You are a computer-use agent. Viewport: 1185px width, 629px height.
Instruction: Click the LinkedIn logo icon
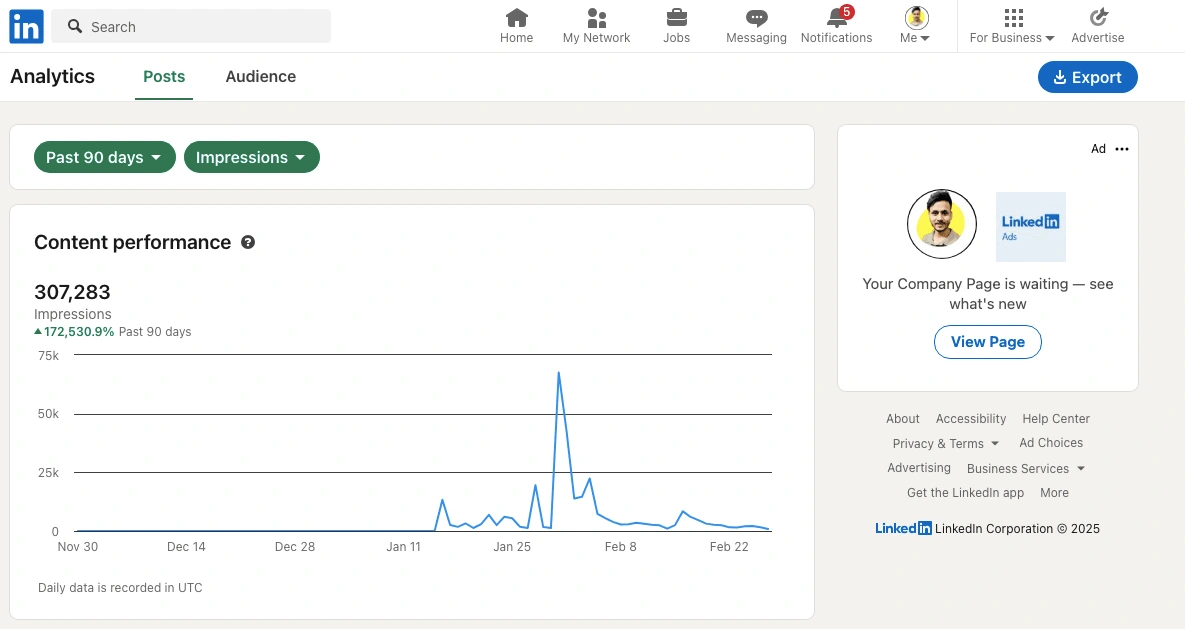point(26,27)
